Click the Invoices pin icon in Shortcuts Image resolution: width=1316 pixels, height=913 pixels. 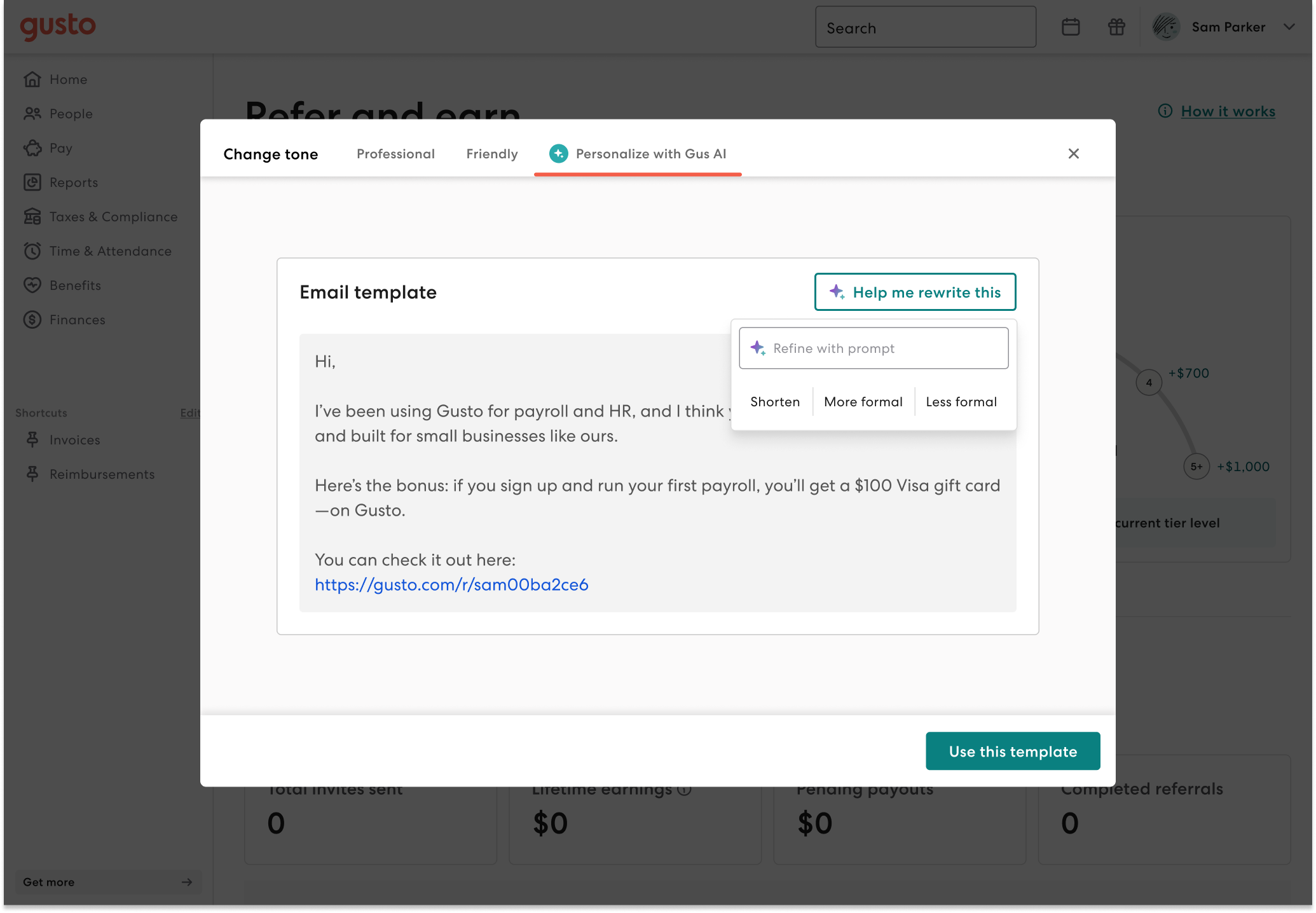[32, 440]
